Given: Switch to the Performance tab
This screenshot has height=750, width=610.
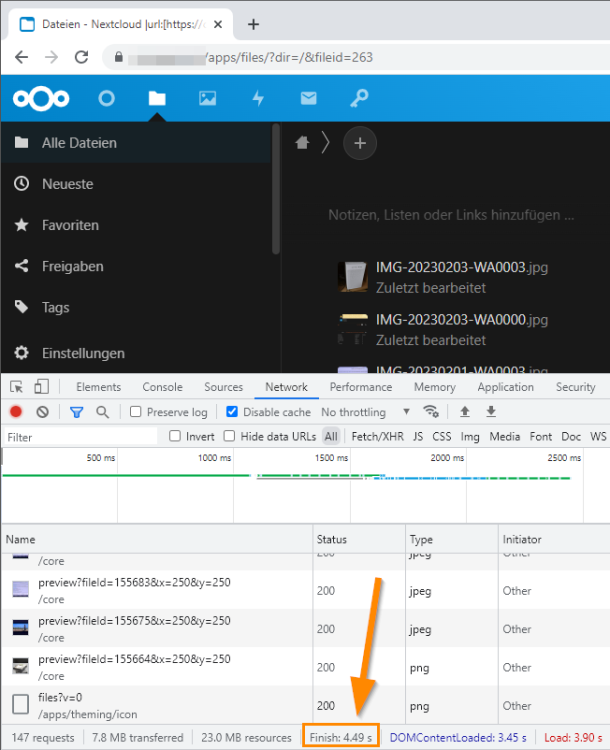Looking at the screenshot, I should point(361,387).
